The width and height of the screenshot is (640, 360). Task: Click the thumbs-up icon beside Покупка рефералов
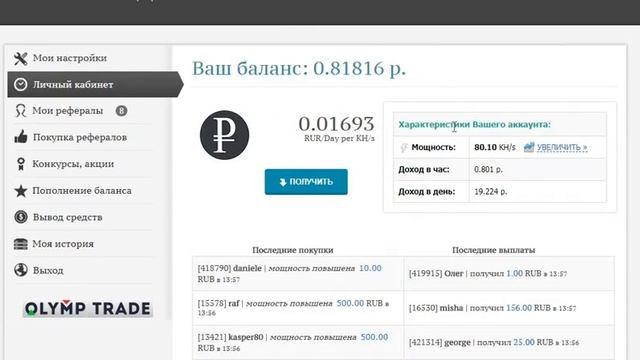(x=21, y=137)
